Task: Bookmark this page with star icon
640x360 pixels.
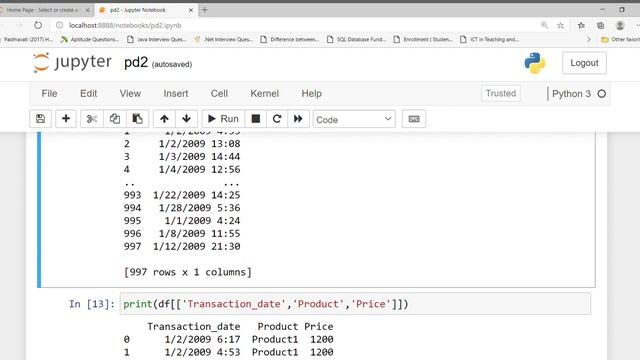Action: tap(560, 25)
